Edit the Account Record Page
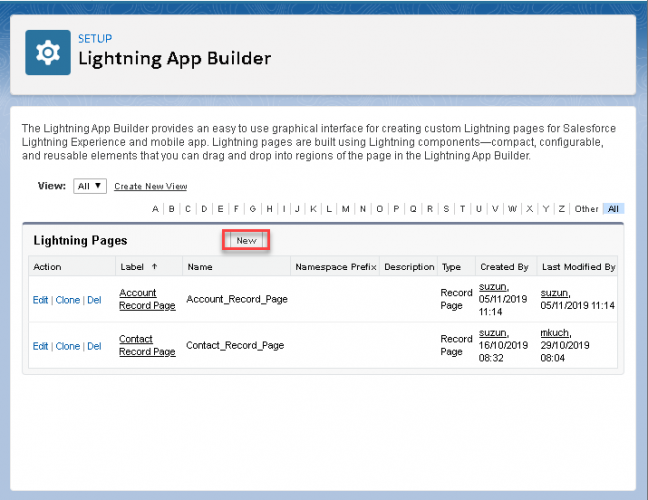This screenshot has width=648, height=500. [40, 300]
